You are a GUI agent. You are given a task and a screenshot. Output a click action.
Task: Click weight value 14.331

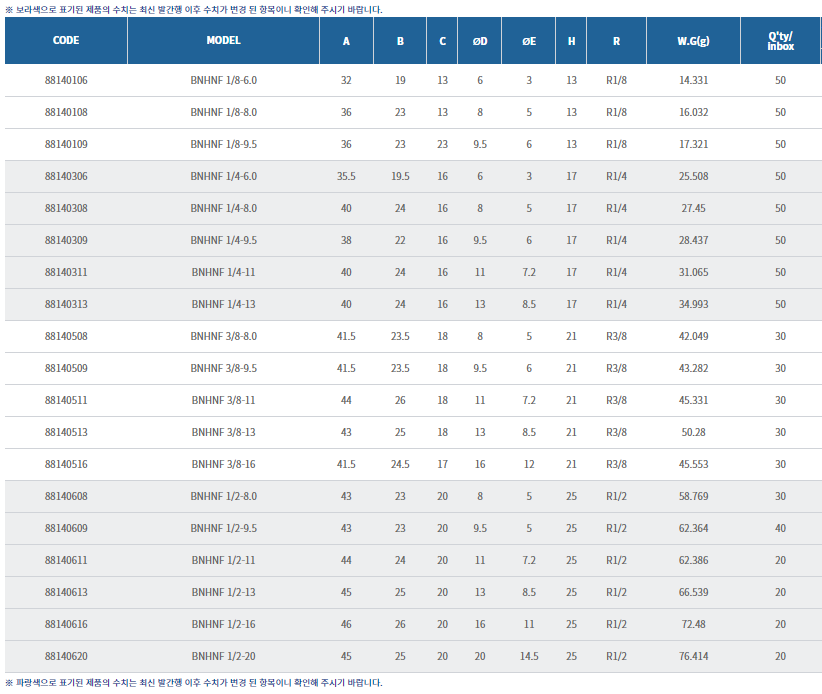tap(692, 80)
